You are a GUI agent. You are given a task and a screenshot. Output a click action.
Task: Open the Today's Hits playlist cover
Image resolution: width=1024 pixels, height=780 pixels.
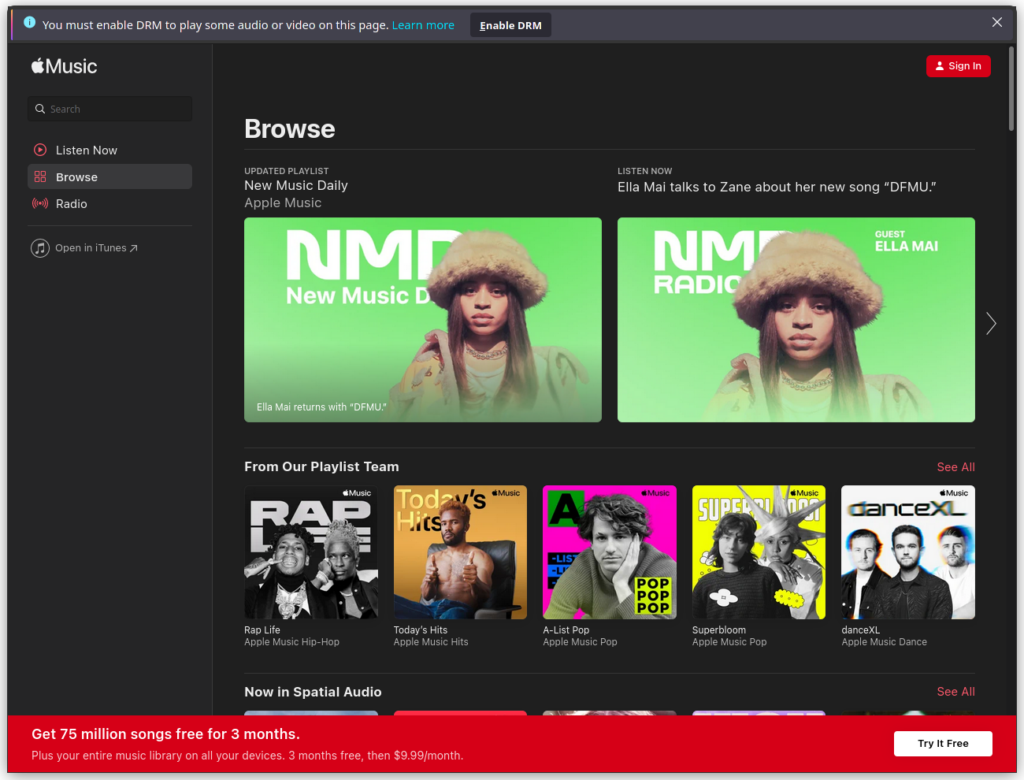[x=460, y=552]
